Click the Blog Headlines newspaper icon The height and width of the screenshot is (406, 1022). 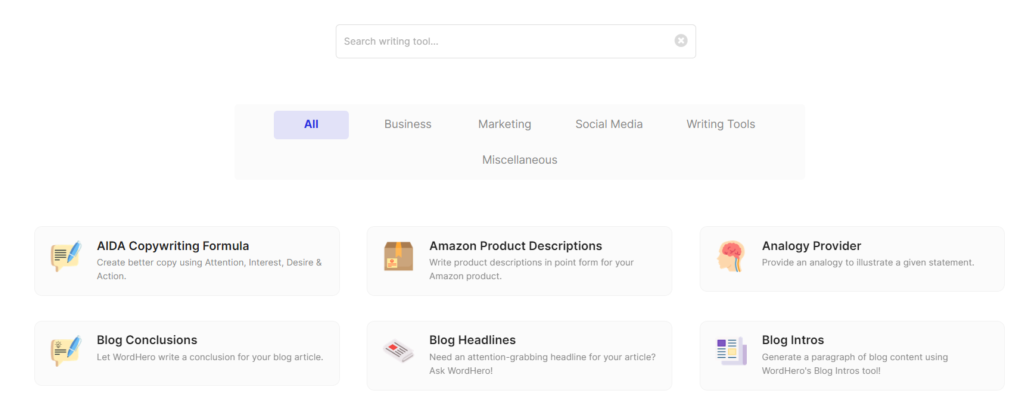pyautogui.click(x=398, y=351)
